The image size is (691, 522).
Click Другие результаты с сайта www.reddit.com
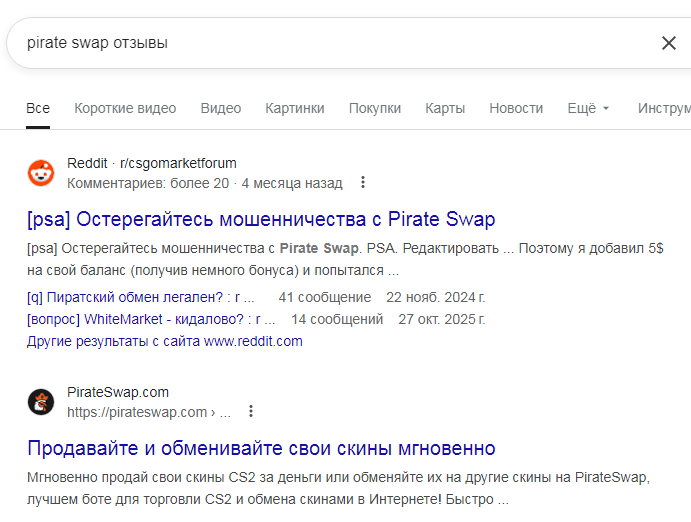tap(164, 341)
